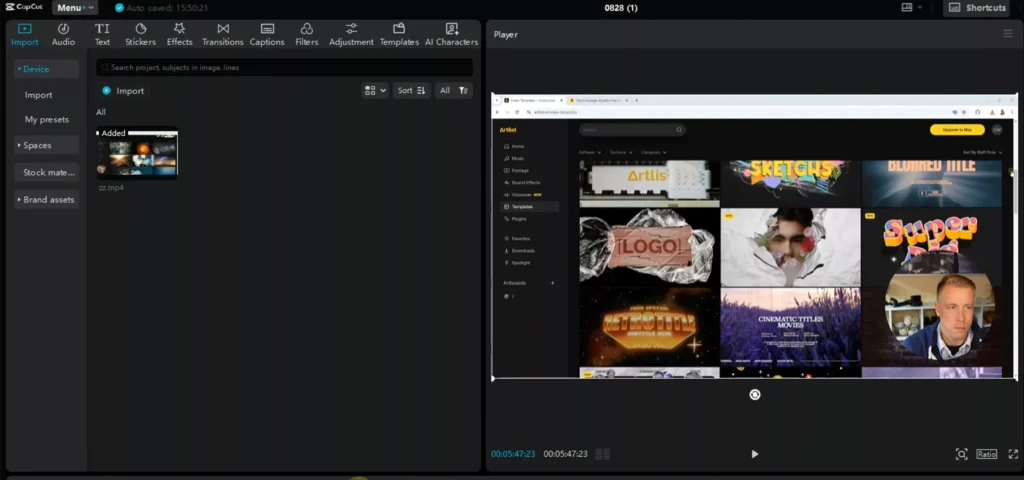
Task: Open the Player panel menu icon
Action: click(x=1008, y=34)
